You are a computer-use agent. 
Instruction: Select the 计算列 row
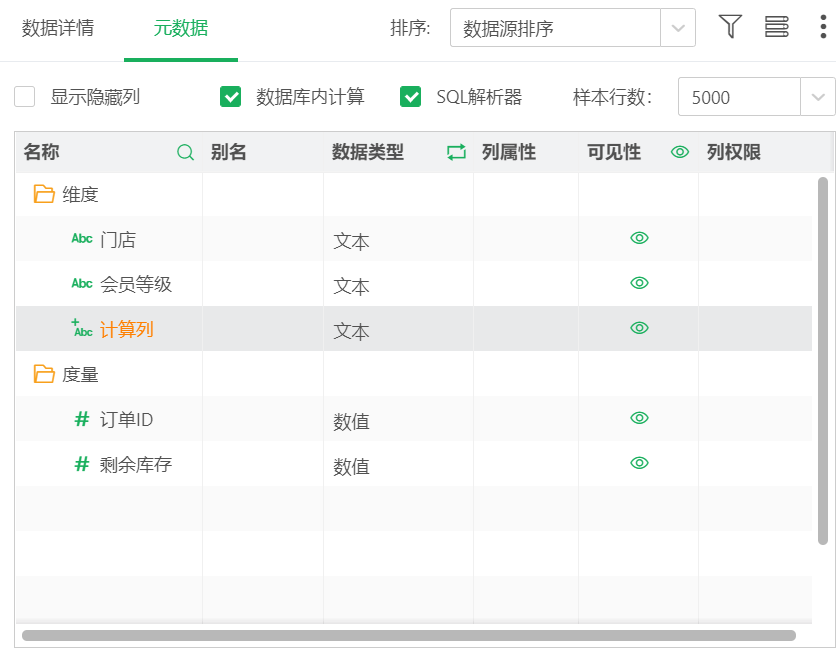127,329
